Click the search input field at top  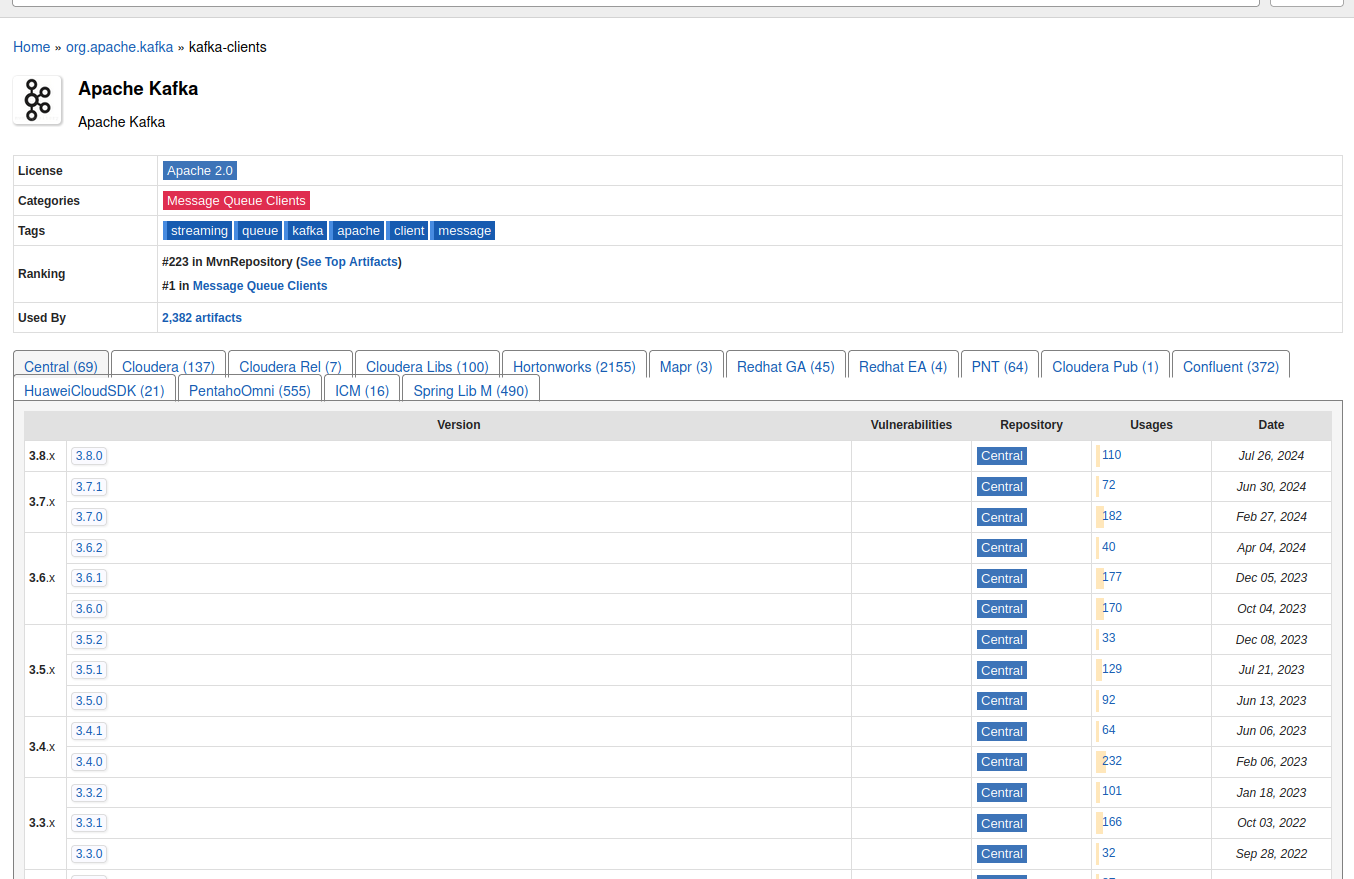coord(635,3)
